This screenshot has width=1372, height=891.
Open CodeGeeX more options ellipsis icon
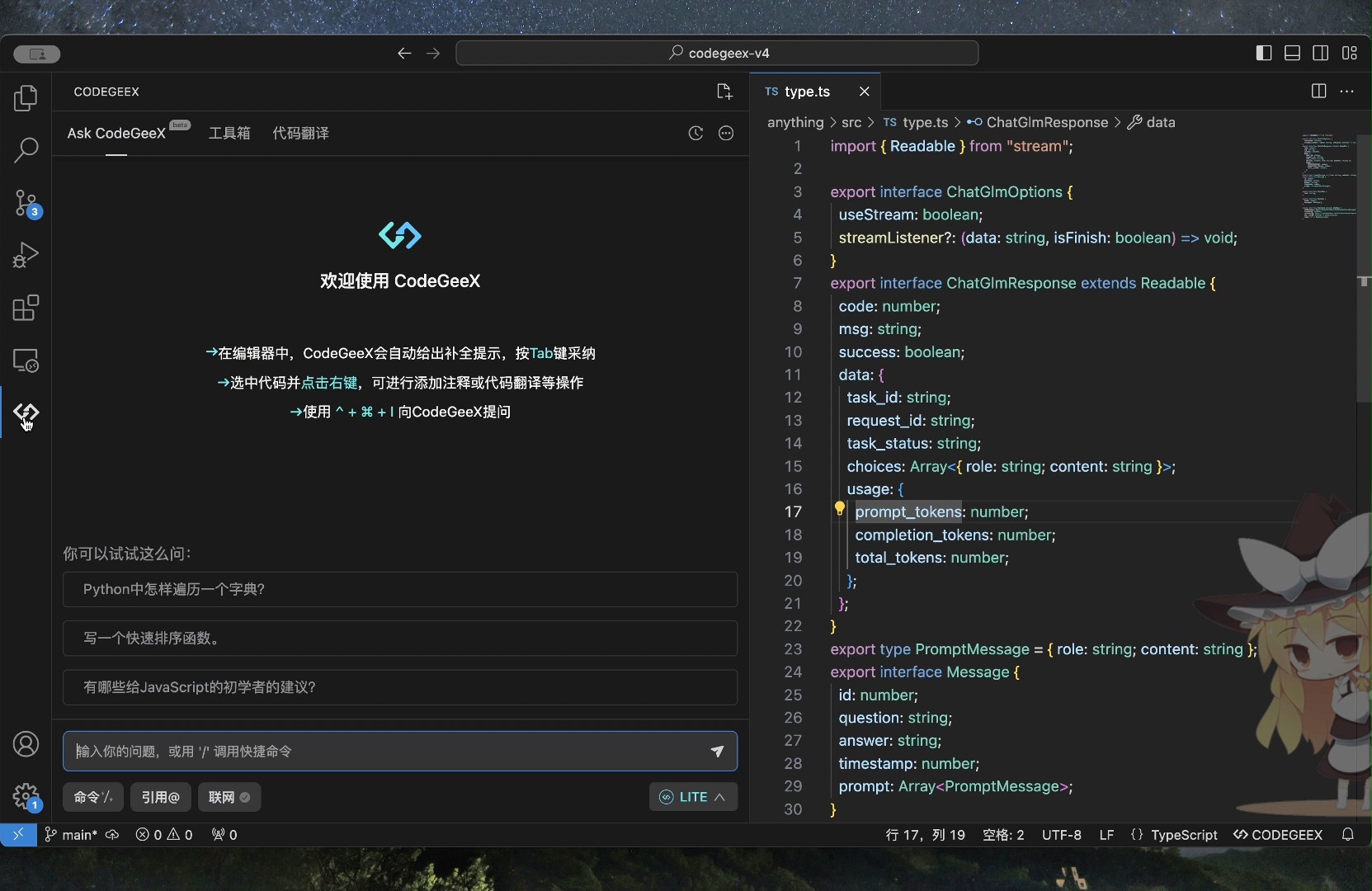coord(726,133)
